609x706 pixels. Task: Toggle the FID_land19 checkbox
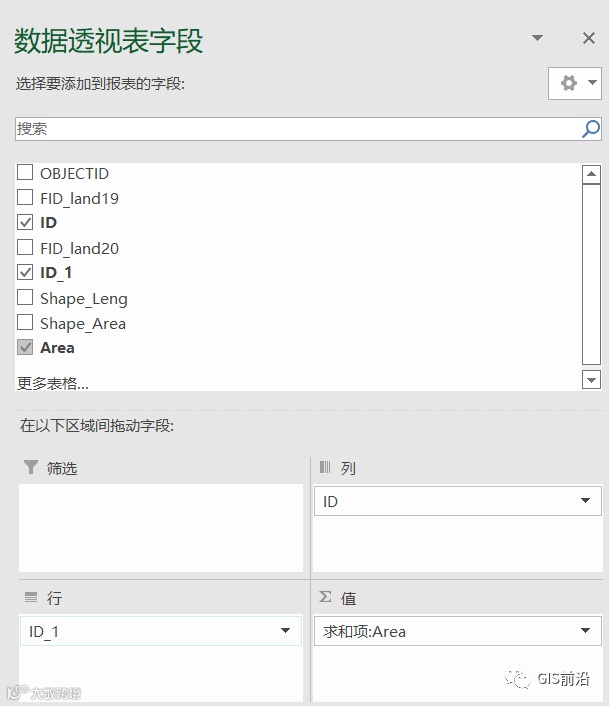tap(25, 198)
